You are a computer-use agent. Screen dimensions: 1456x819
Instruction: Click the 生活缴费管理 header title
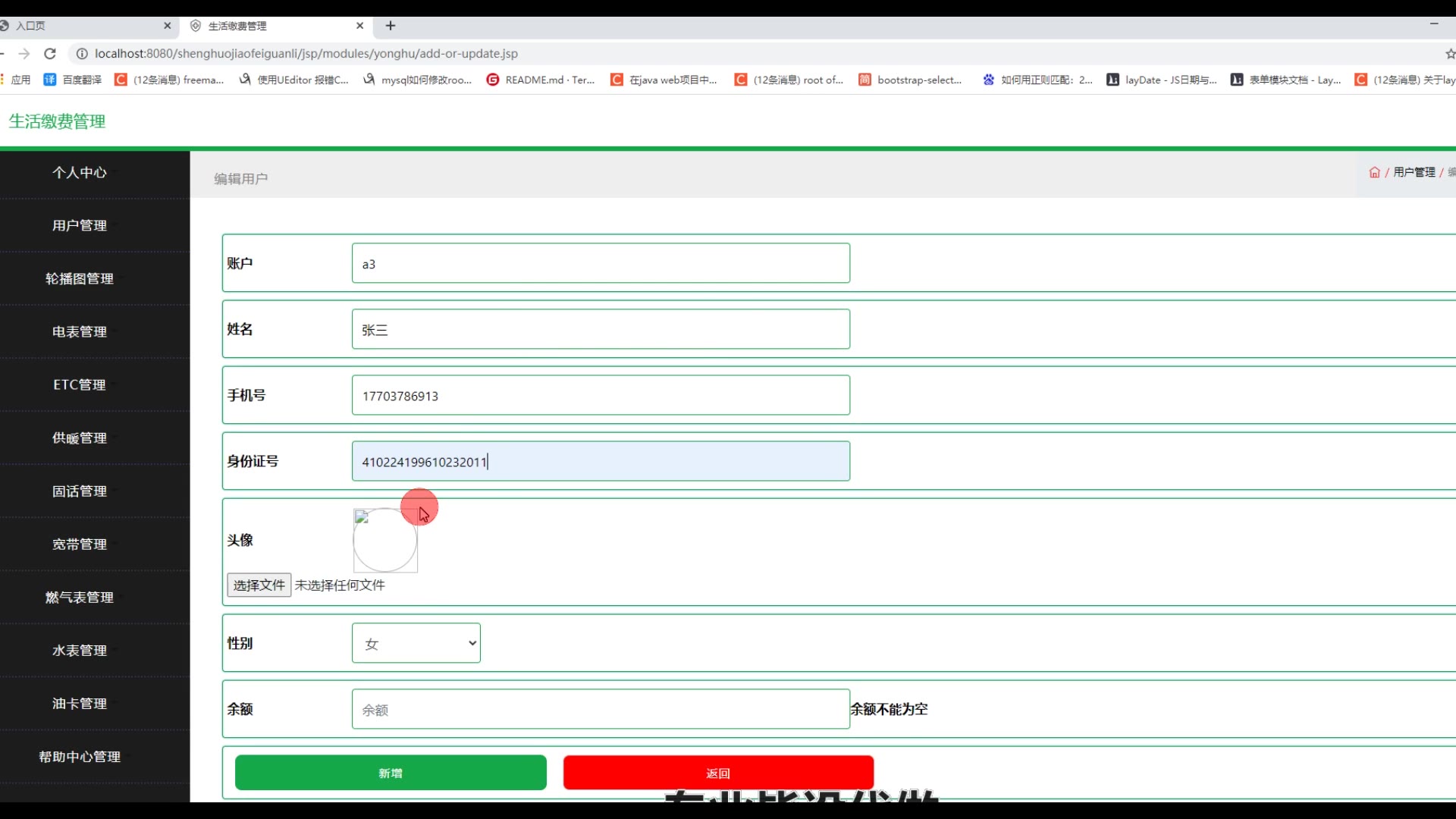tap(57, 121)
